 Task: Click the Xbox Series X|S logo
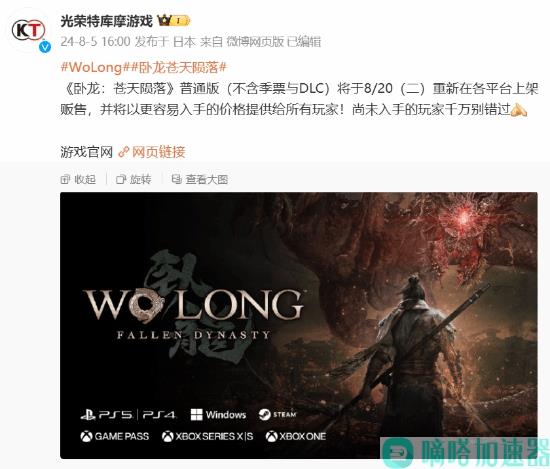[208, 436]
